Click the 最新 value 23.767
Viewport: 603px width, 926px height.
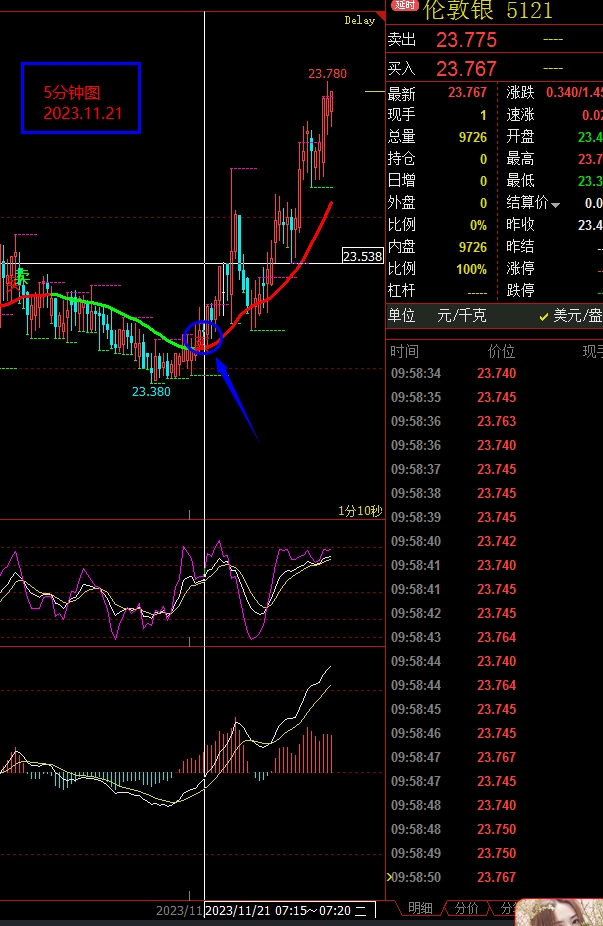(x=467, y=93)
